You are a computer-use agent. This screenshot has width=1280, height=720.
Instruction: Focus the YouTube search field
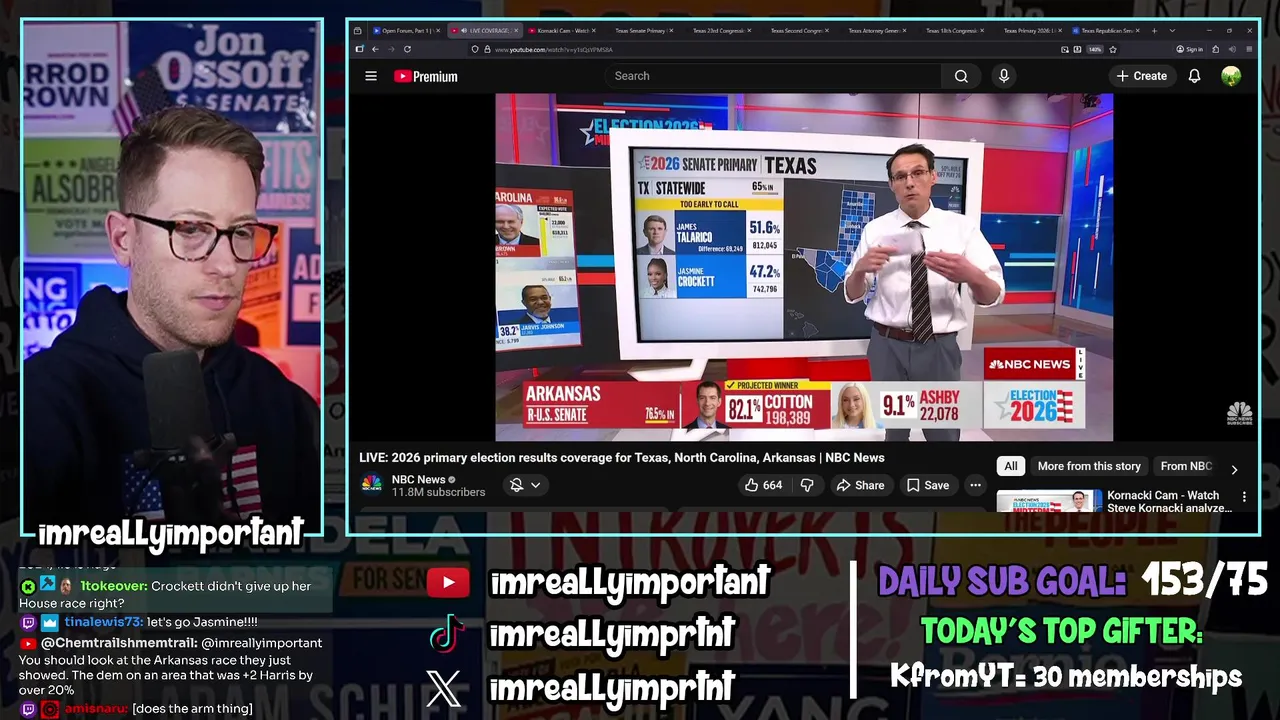[x=772, y=76]
